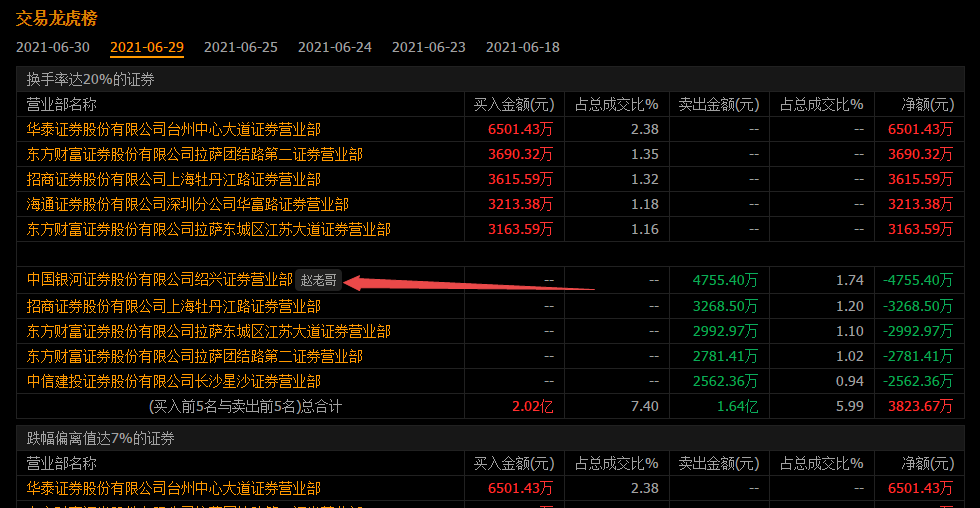Open 东方财富拉萨团结路第二营业部 in the sell list
Image resolution: width=980 pixels, height=508 pixels.
coord(194,356)
